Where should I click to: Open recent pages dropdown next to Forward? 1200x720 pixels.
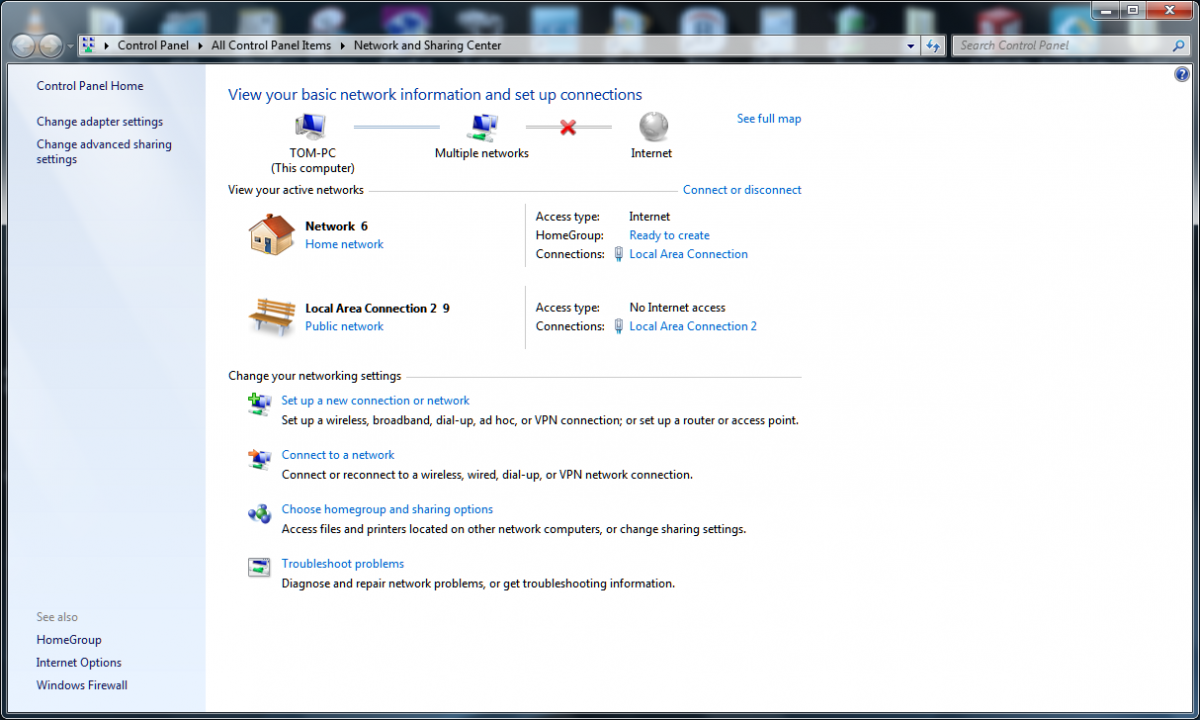point(70,46)
